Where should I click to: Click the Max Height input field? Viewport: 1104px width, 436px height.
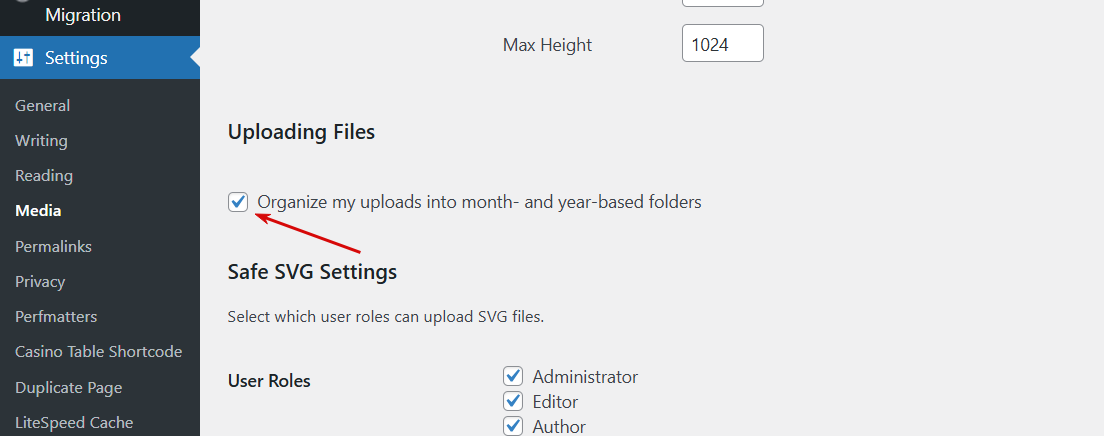click(722, 44)
